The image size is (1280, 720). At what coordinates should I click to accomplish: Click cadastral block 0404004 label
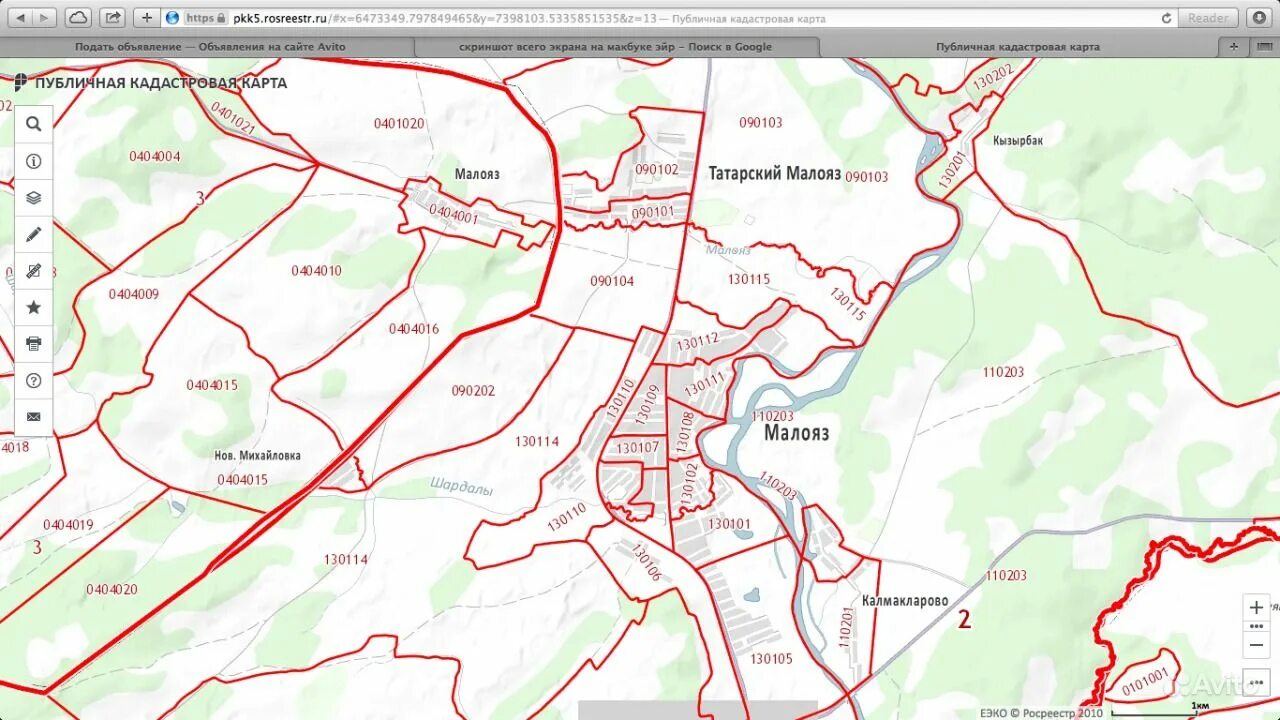point(155,156)
